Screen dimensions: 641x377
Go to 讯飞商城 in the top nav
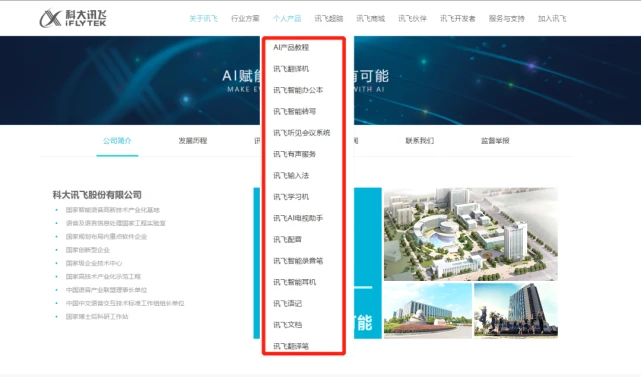tap(370, 18)
